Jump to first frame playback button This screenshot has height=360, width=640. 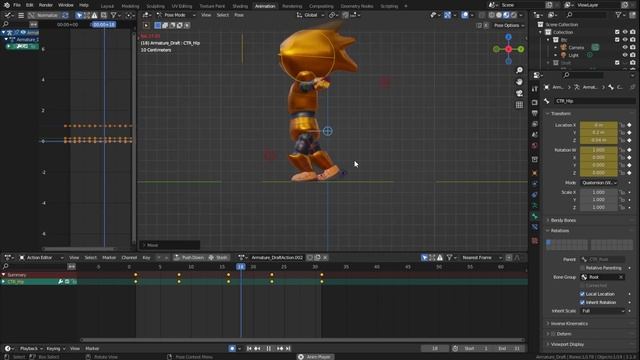coord(249,349)
